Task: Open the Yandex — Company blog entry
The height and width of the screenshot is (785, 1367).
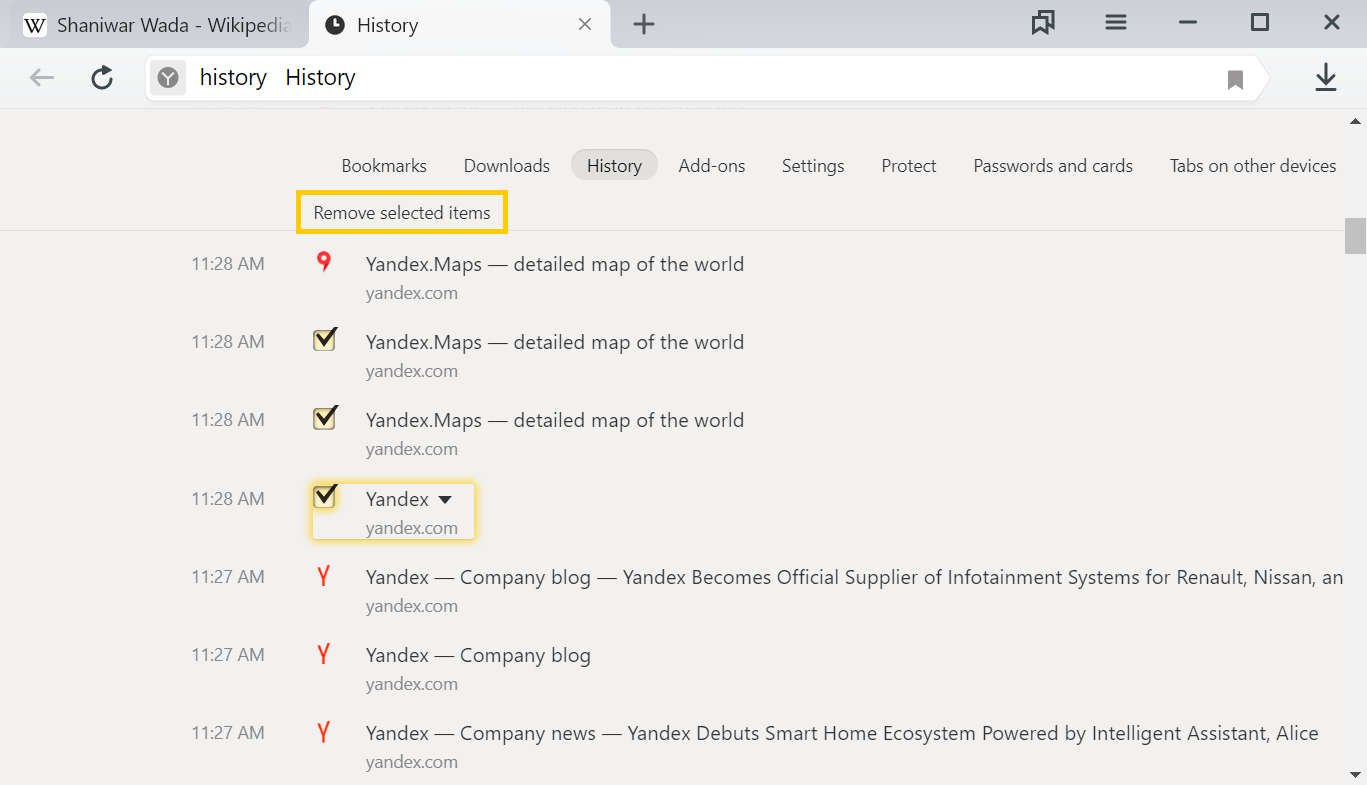Action: tap(478, 655)
